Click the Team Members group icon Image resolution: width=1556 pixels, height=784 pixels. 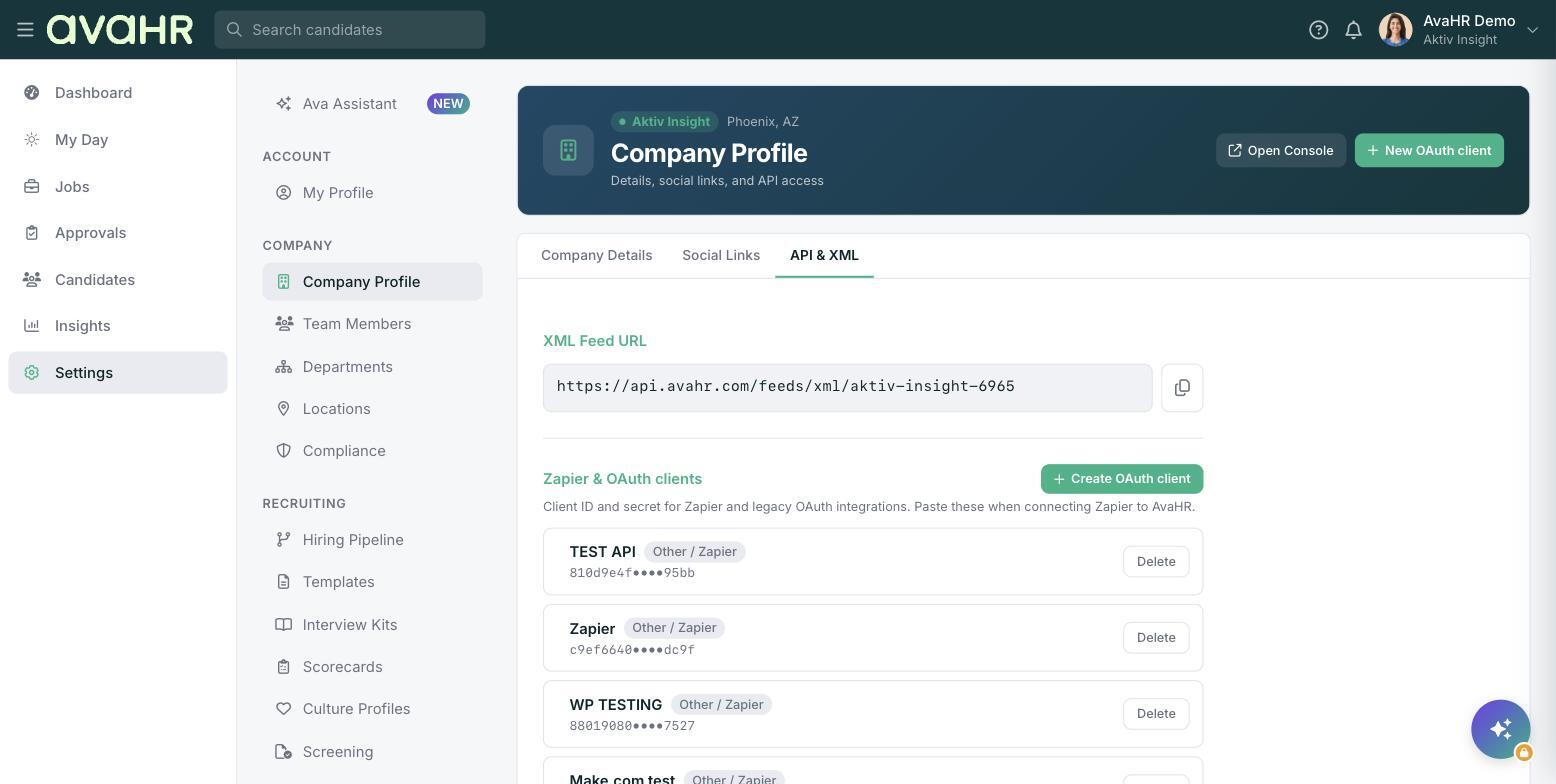pos(284,324)
